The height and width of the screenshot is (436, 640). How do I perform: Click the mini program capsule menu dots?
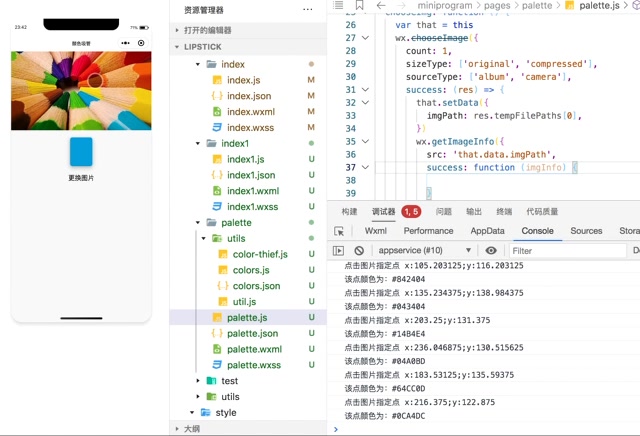coord(125,44)
